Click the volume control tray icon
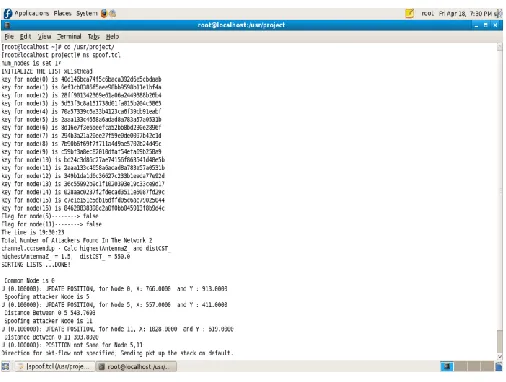 click(x=499, y=14)
